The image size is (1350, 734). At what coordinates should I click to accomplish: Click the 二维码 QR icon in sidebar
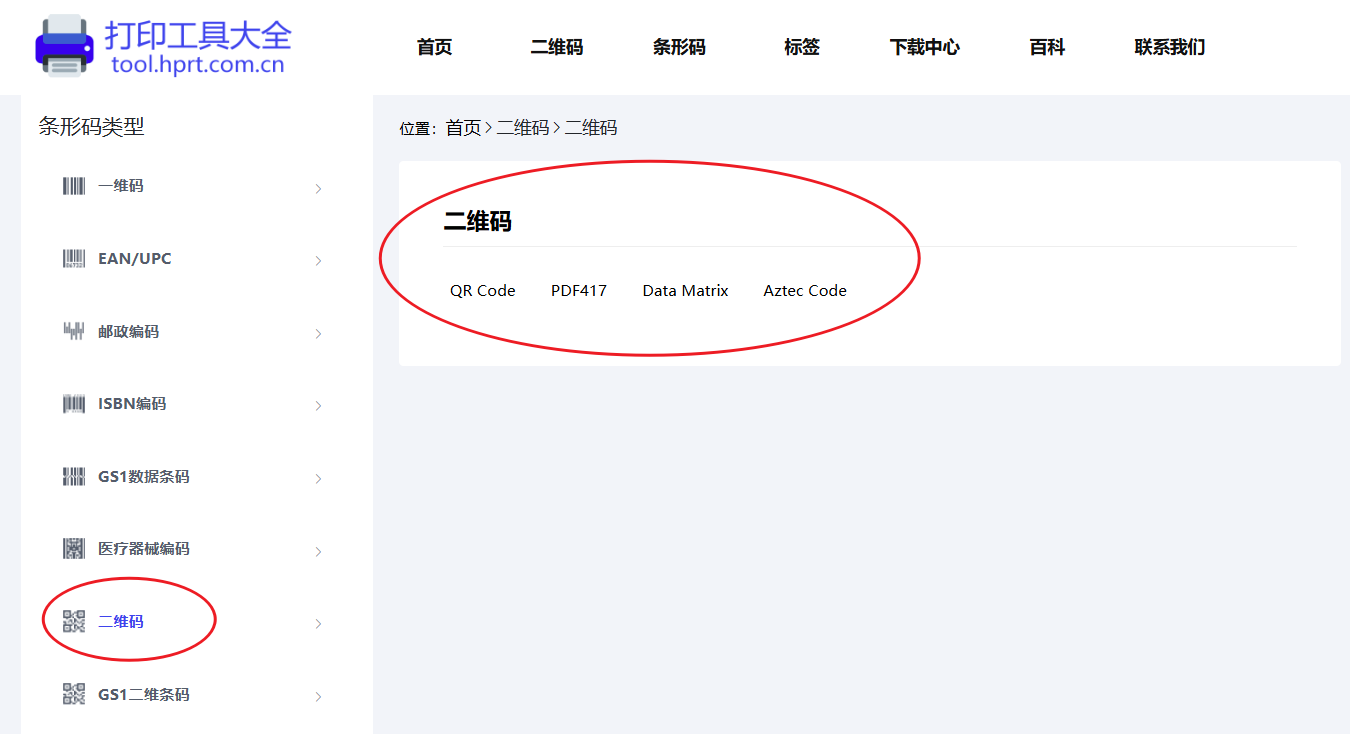click(74, 621)
